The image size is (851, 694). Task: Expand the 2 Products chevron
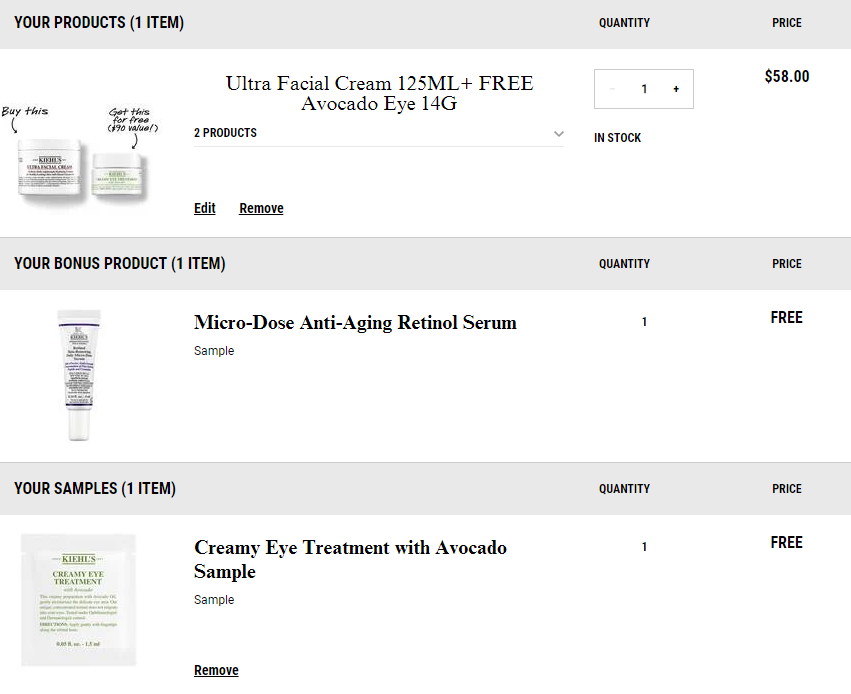point(558,133)
